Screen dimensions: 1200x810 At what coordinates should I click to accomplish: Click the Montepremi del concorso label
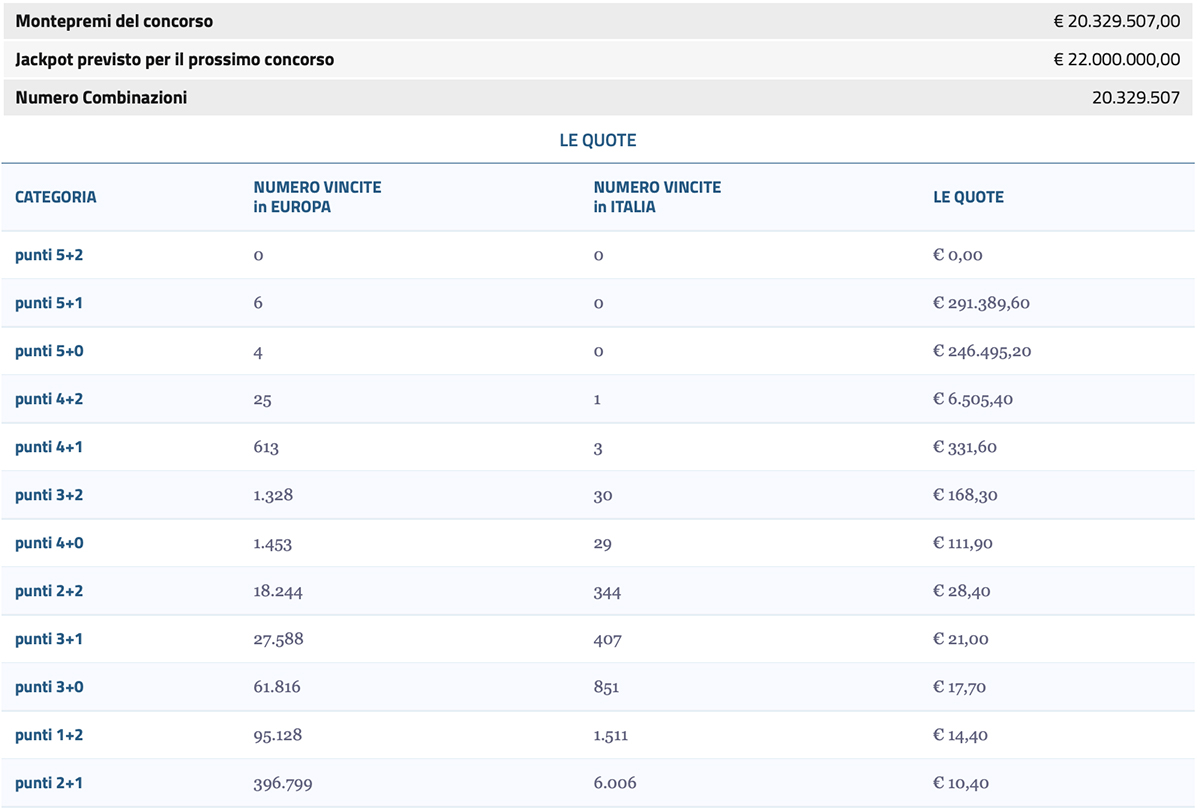tap(114, 21)
